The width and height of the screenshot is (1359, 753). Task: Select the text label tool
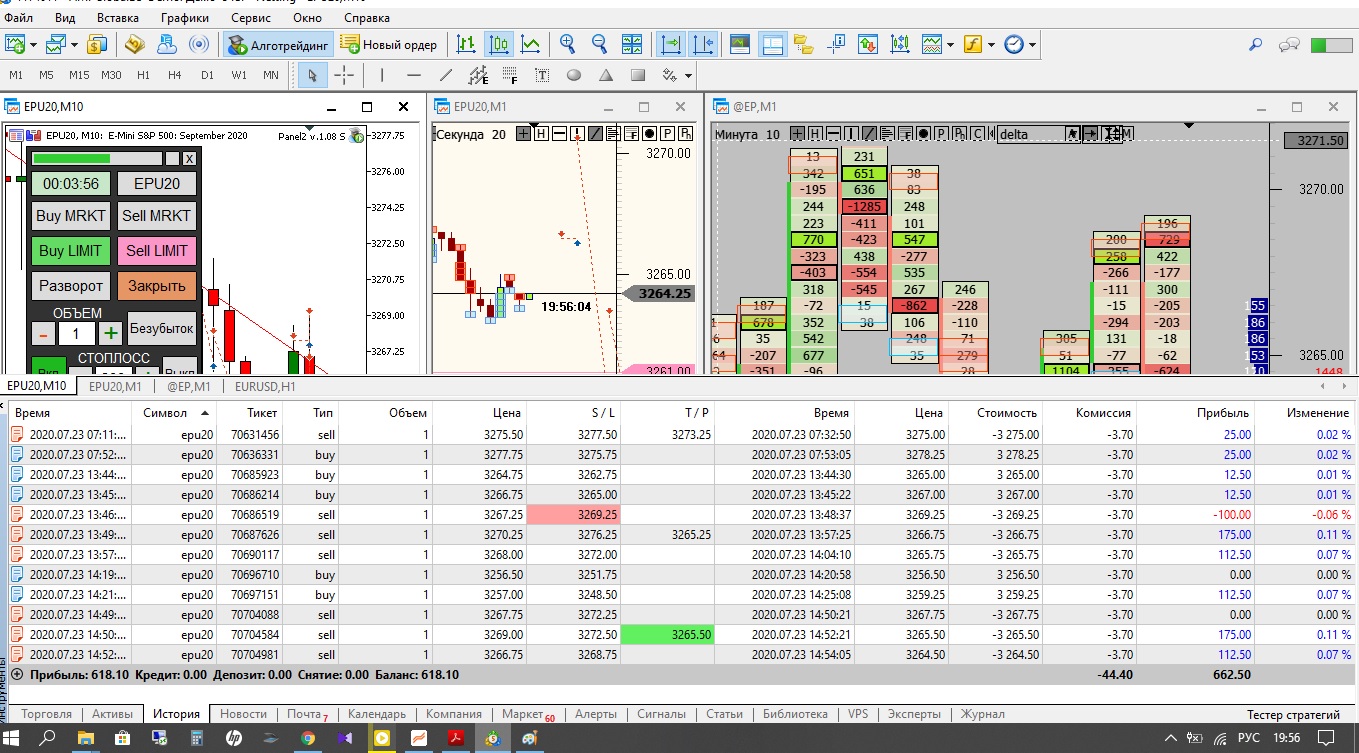542,75
